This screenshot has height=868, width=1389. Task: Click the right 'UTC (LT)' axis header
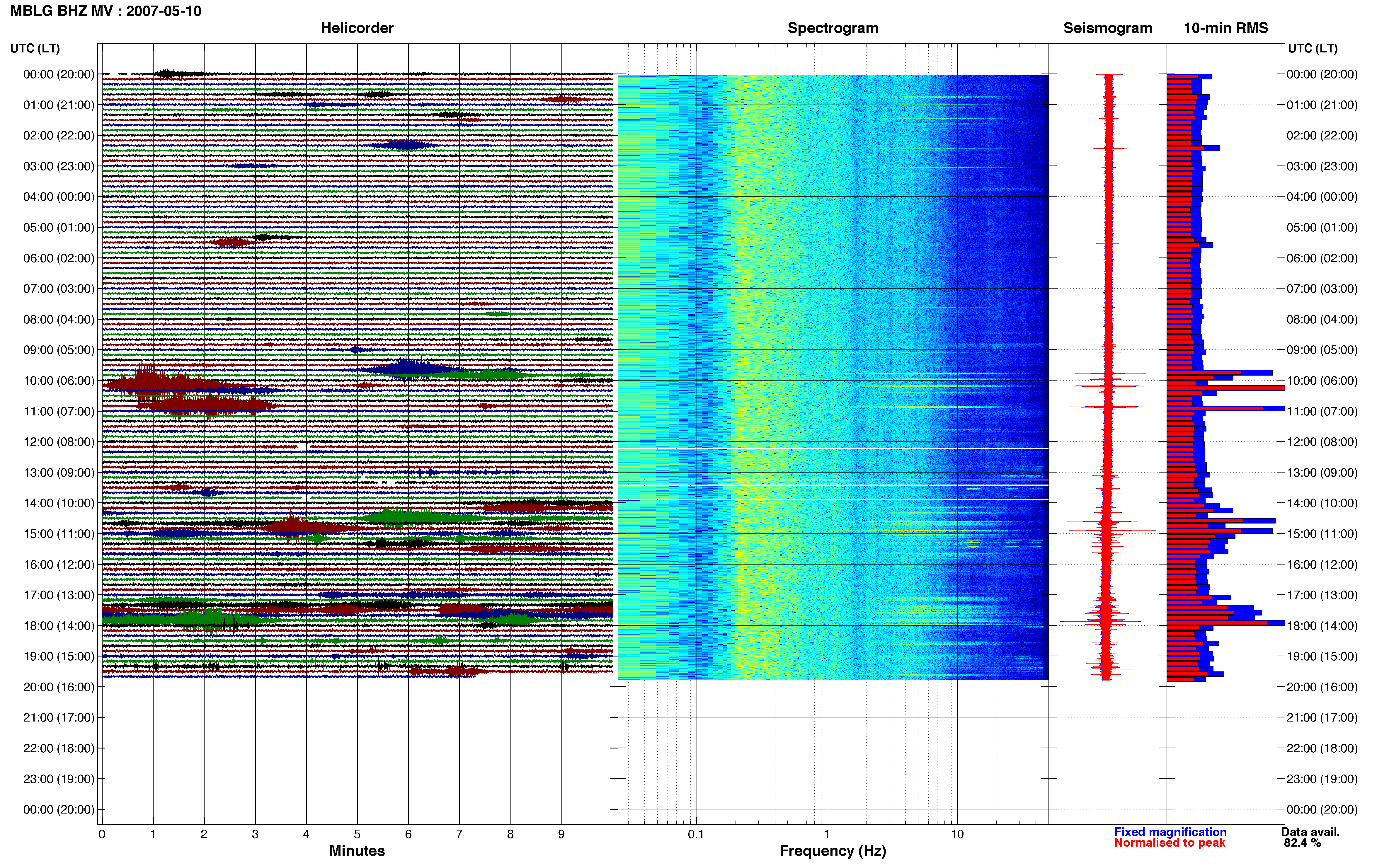(x=1313, y=48)
